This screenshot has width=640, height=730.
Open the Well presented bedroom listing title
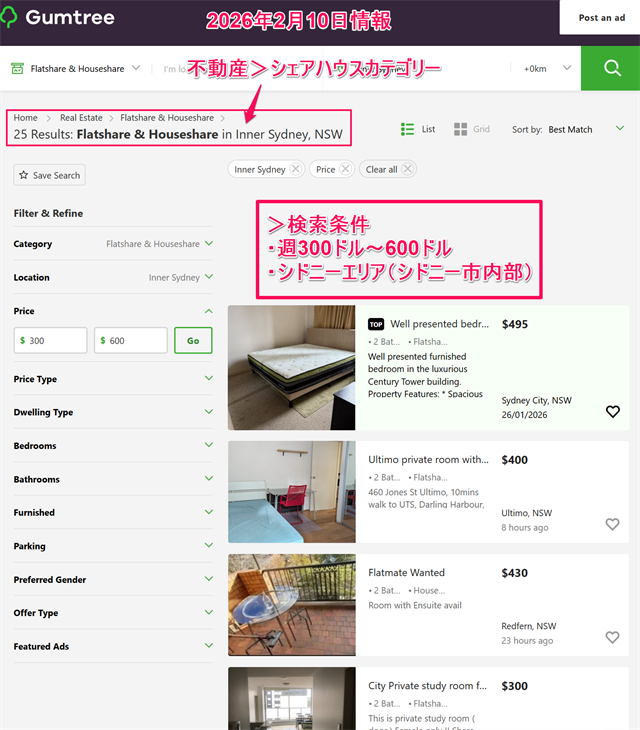439,324
